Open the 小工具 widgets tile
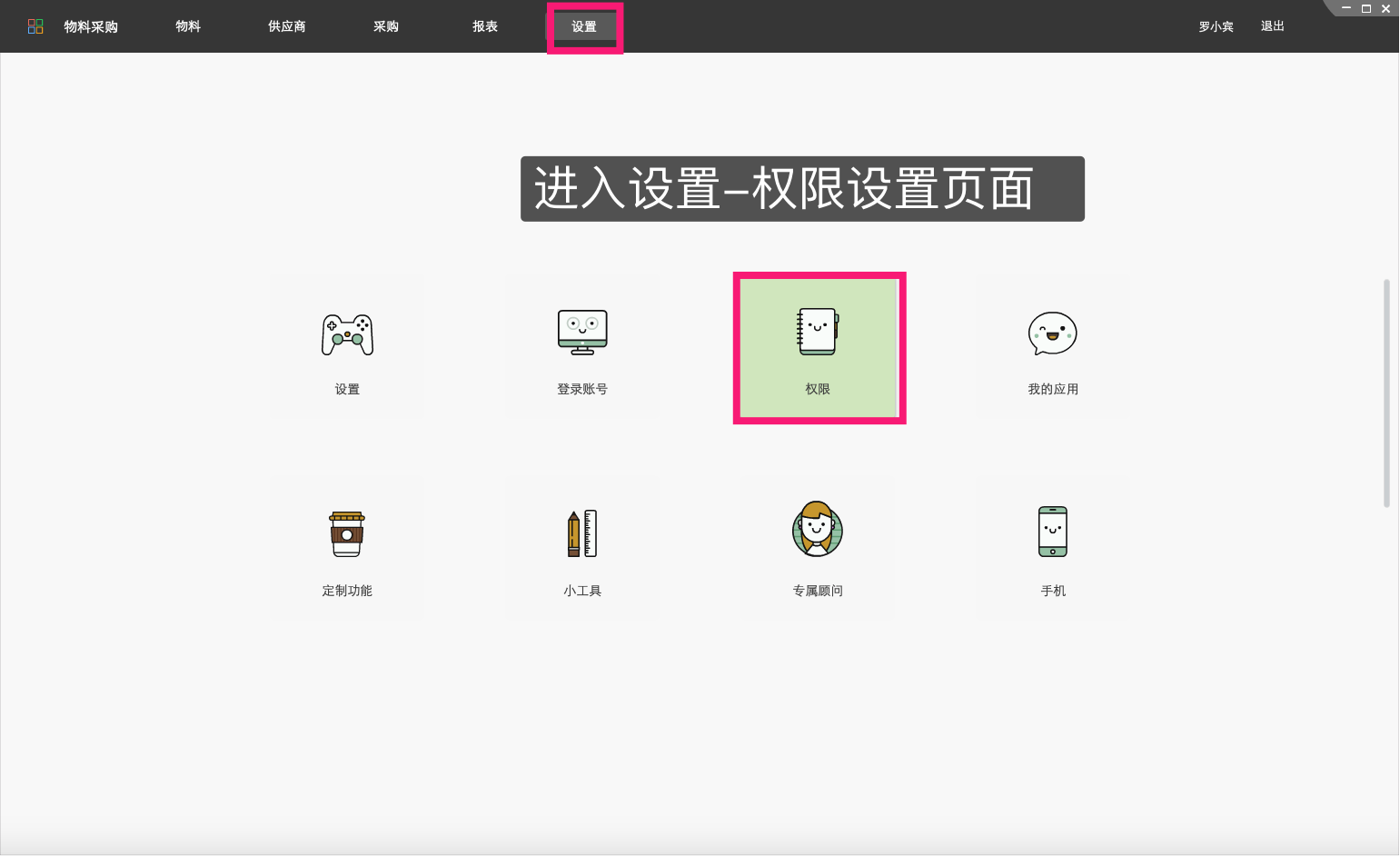 (x=582, y=548)
